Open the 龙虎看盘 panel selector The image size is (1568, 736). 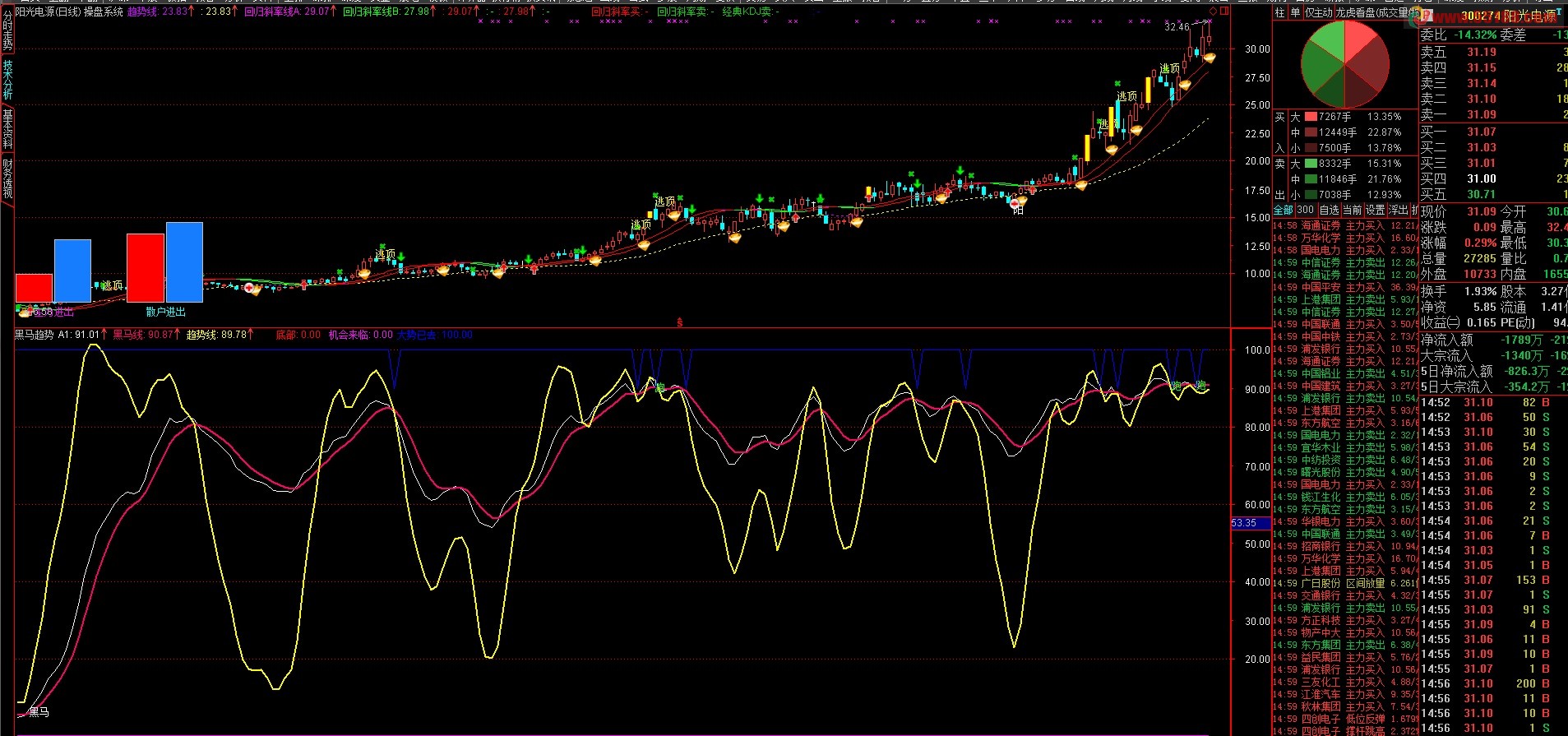click(1377, 12)
